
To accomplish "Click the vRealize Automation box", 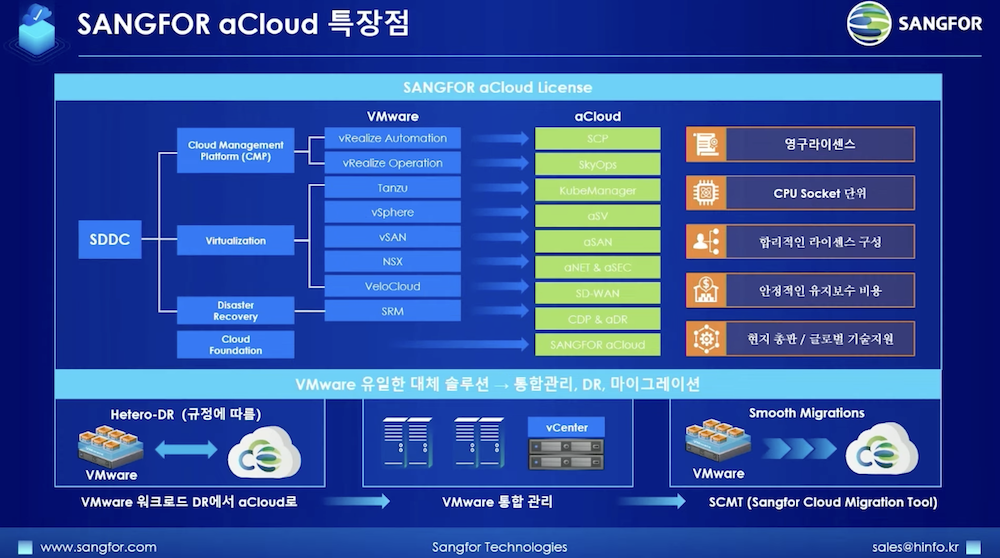I will (392, 138).
